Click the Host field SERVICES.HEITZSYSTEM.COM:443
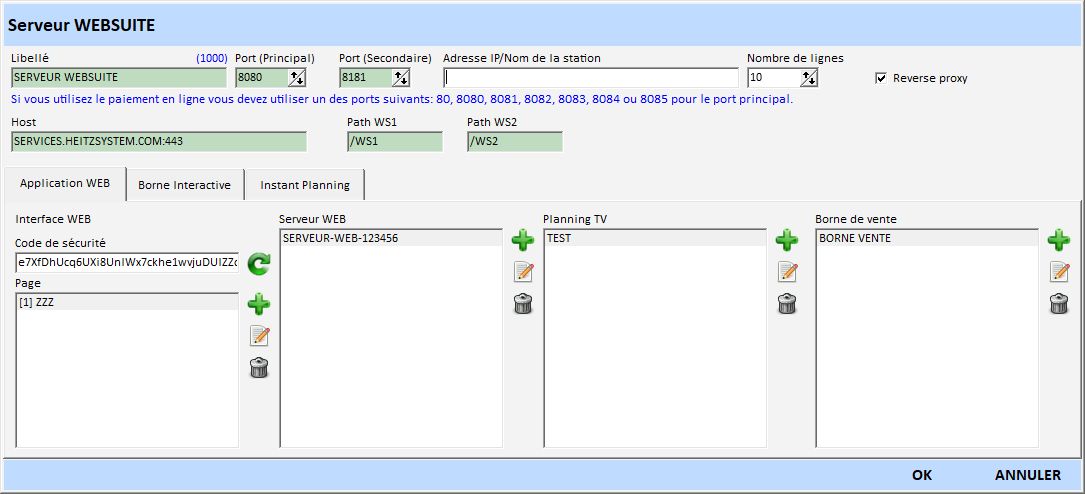 pos(158,142)
